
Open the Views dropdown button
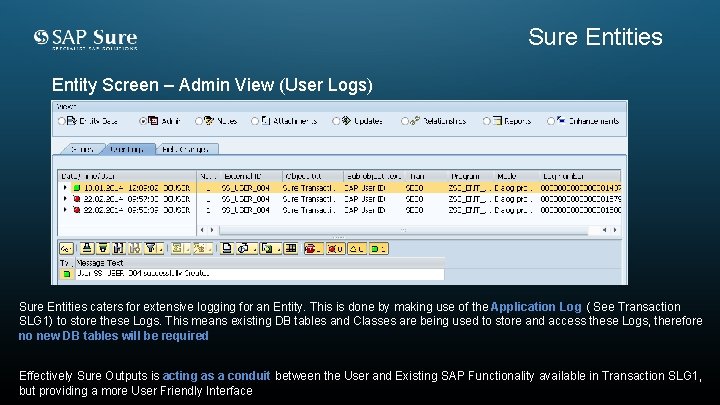click(247, 248)
